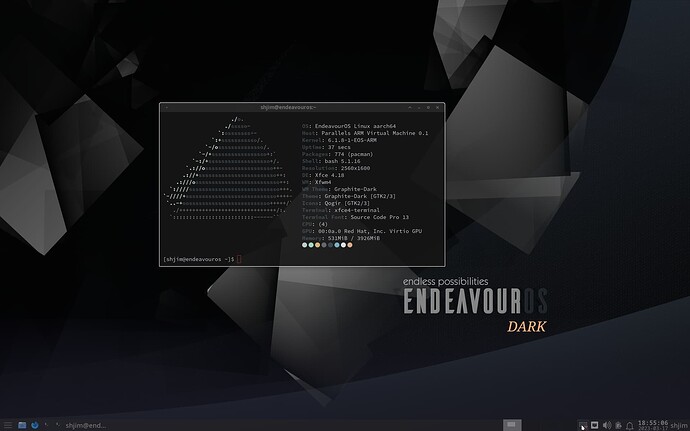Click the Packages: 774 (pacman) line

[x=338, y=154]
